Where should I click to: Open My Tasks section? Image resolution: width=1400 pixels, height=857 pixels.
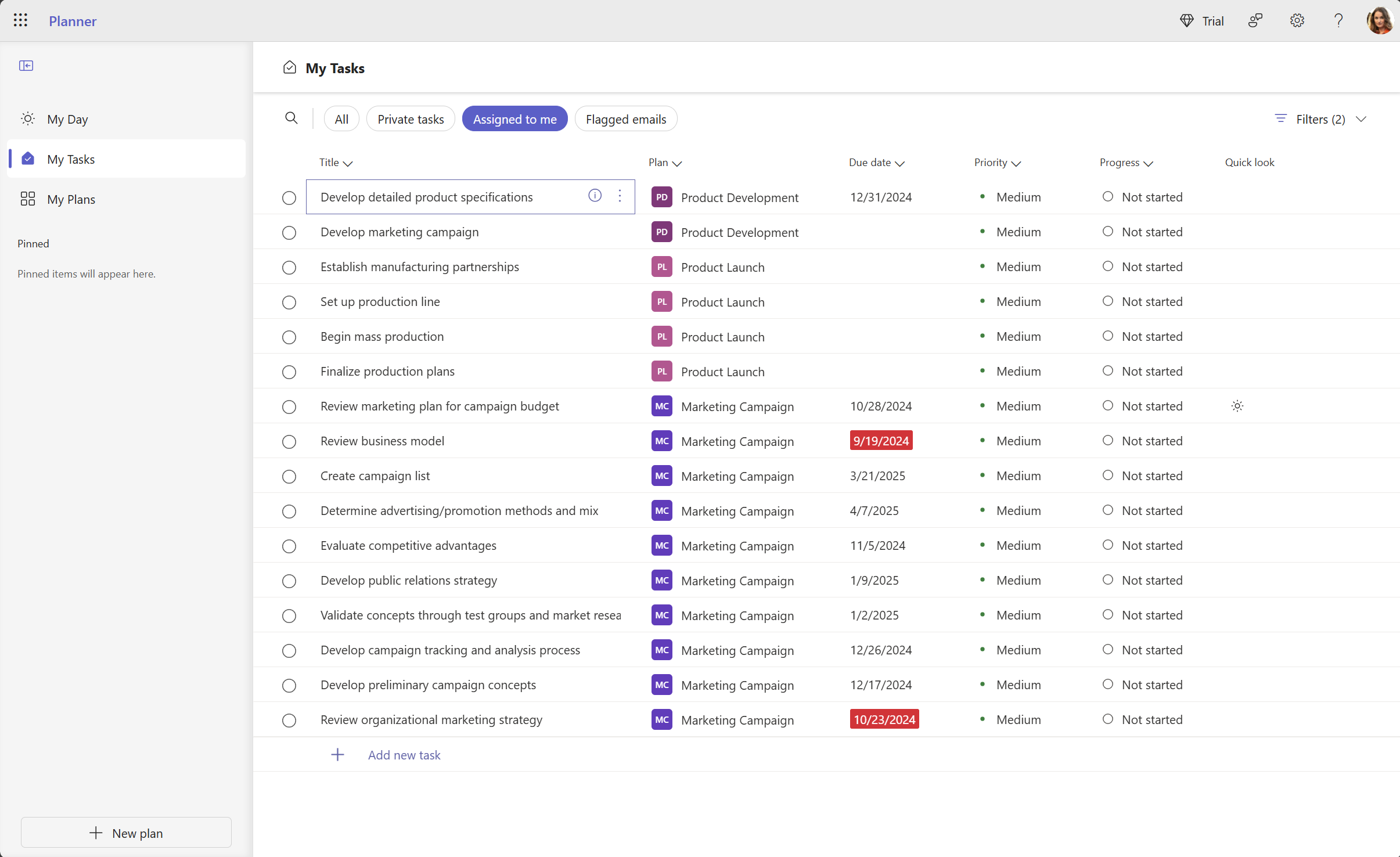pos(70,158)
